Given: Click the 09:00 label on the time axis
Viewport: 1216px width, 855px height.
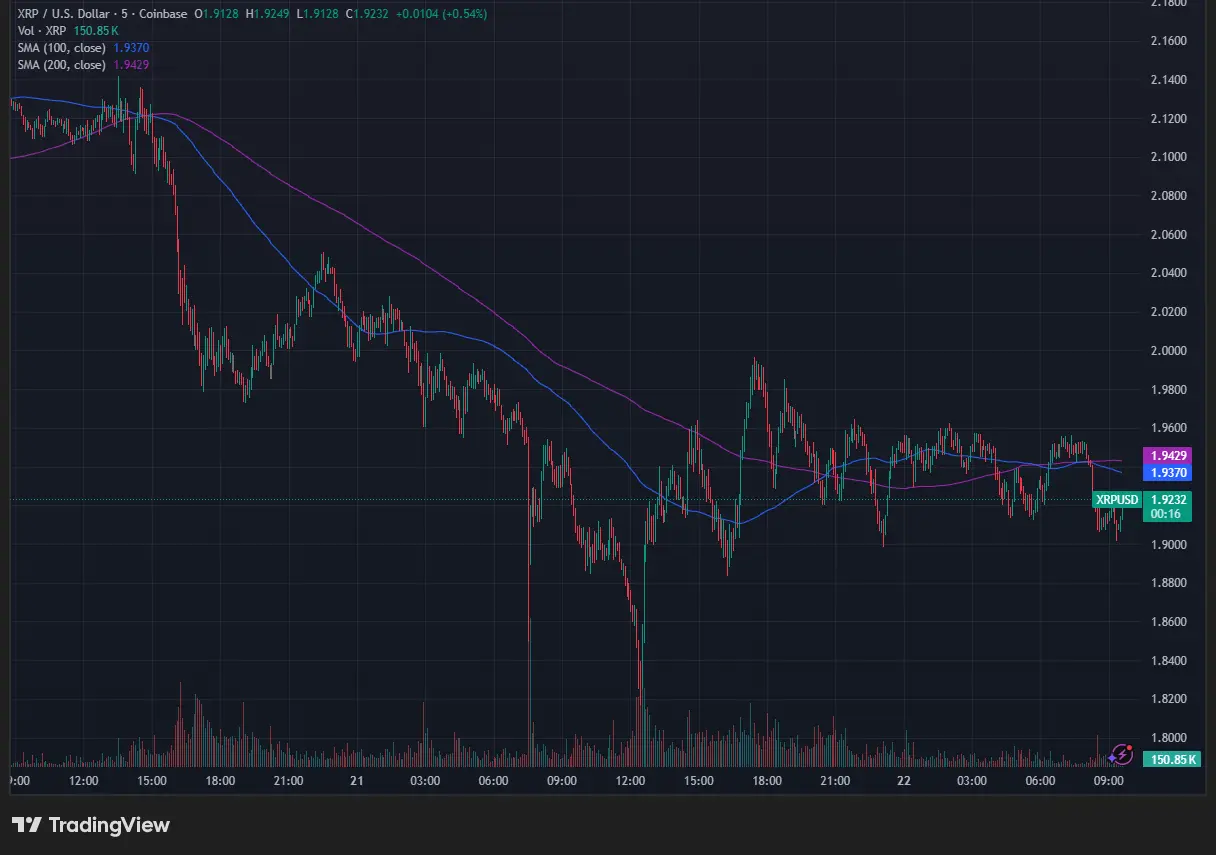Looking at the screenshot, I should pos(1107,781).
